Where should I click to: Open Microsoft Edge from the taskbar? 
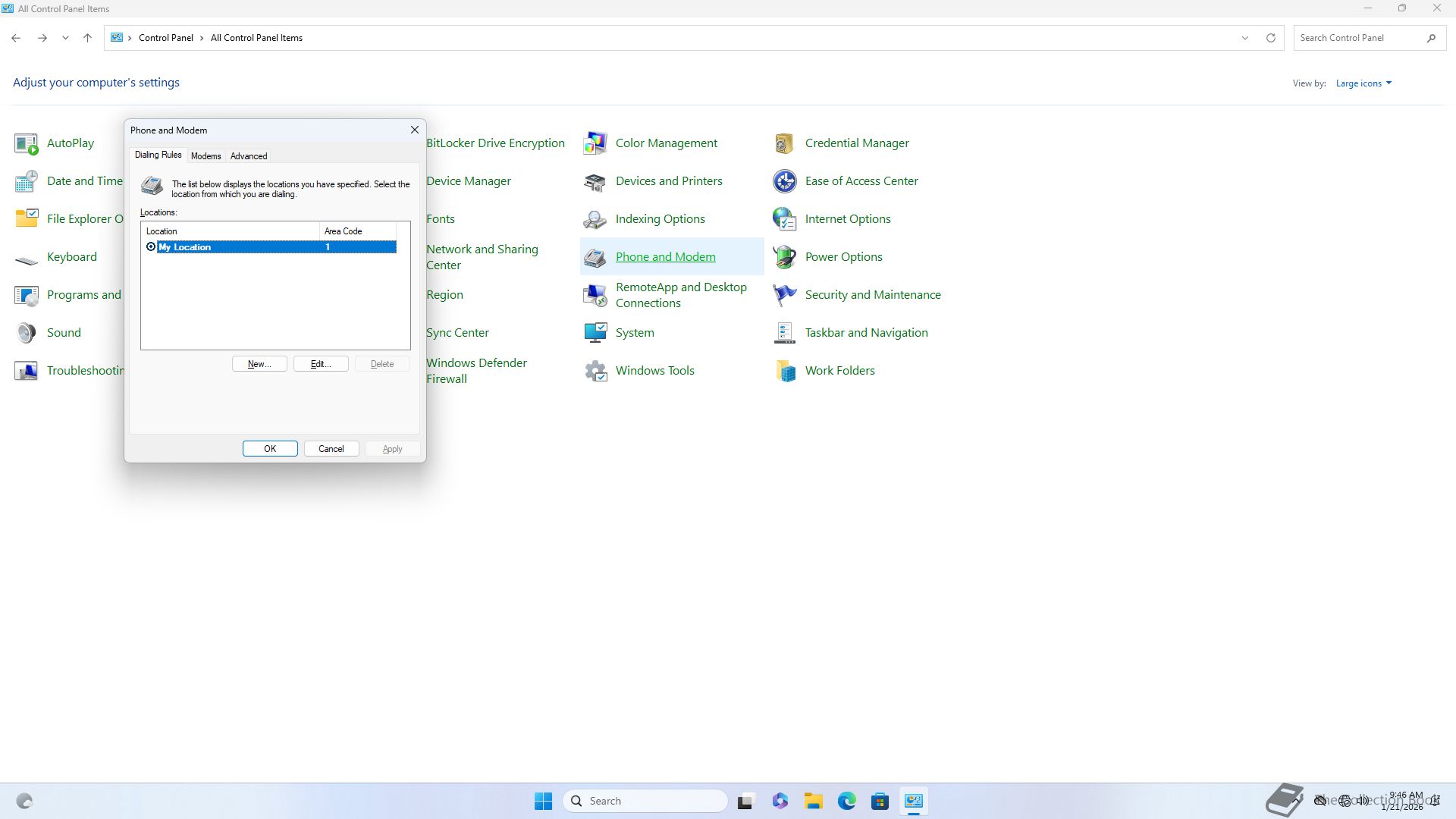[846, 801]
